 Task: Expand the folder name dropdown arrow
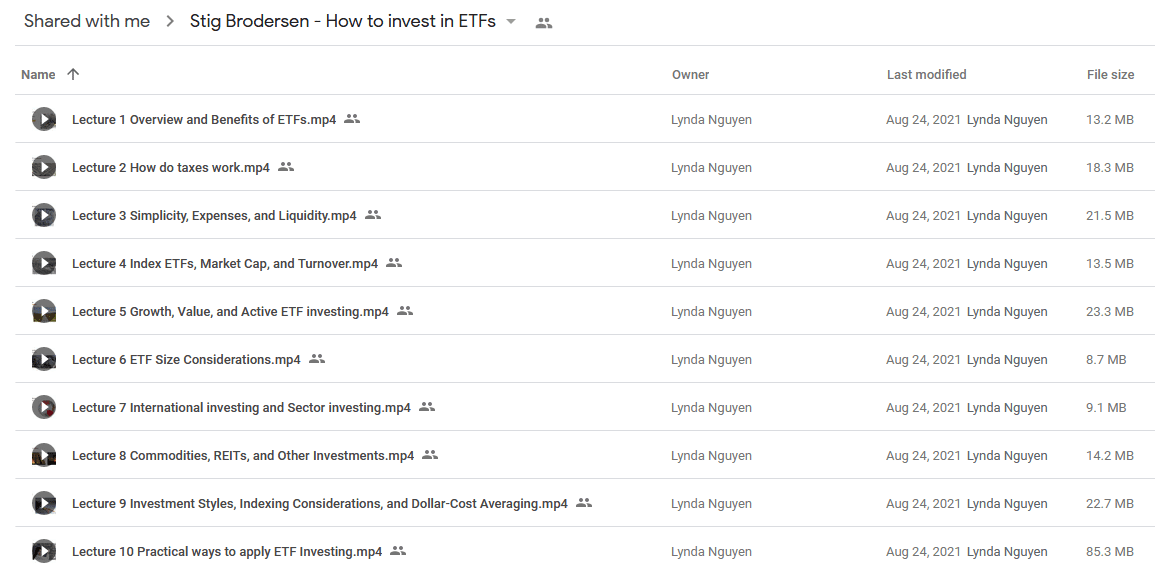[x=511, y=21]
